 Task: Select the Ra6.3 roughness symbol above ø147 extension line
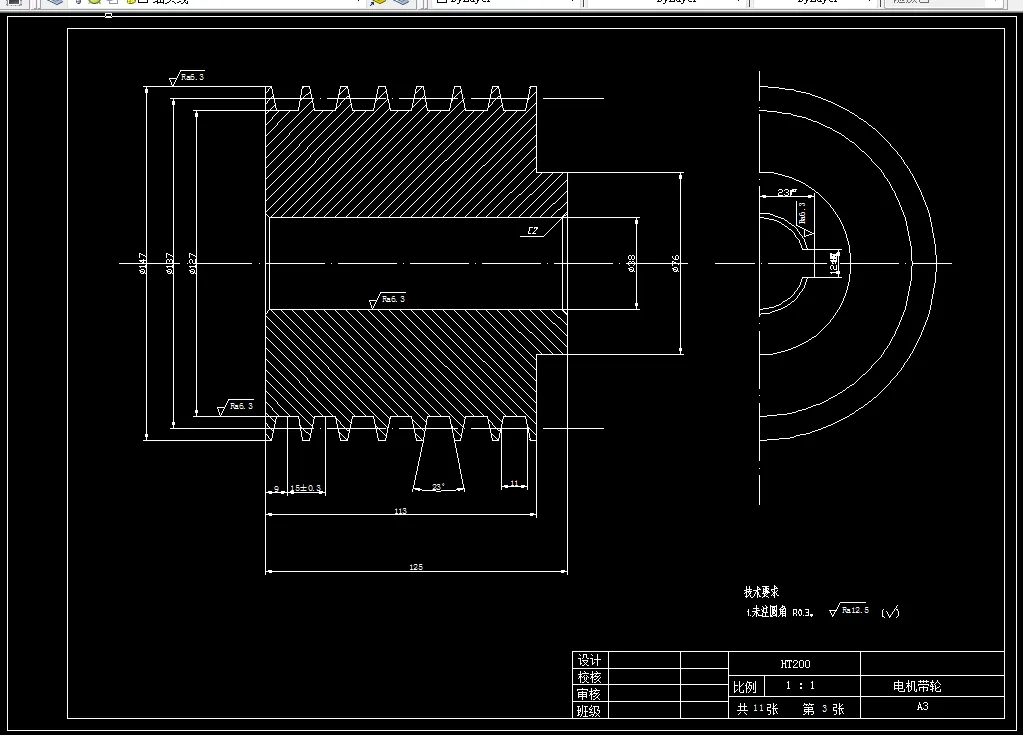(187, 78)
